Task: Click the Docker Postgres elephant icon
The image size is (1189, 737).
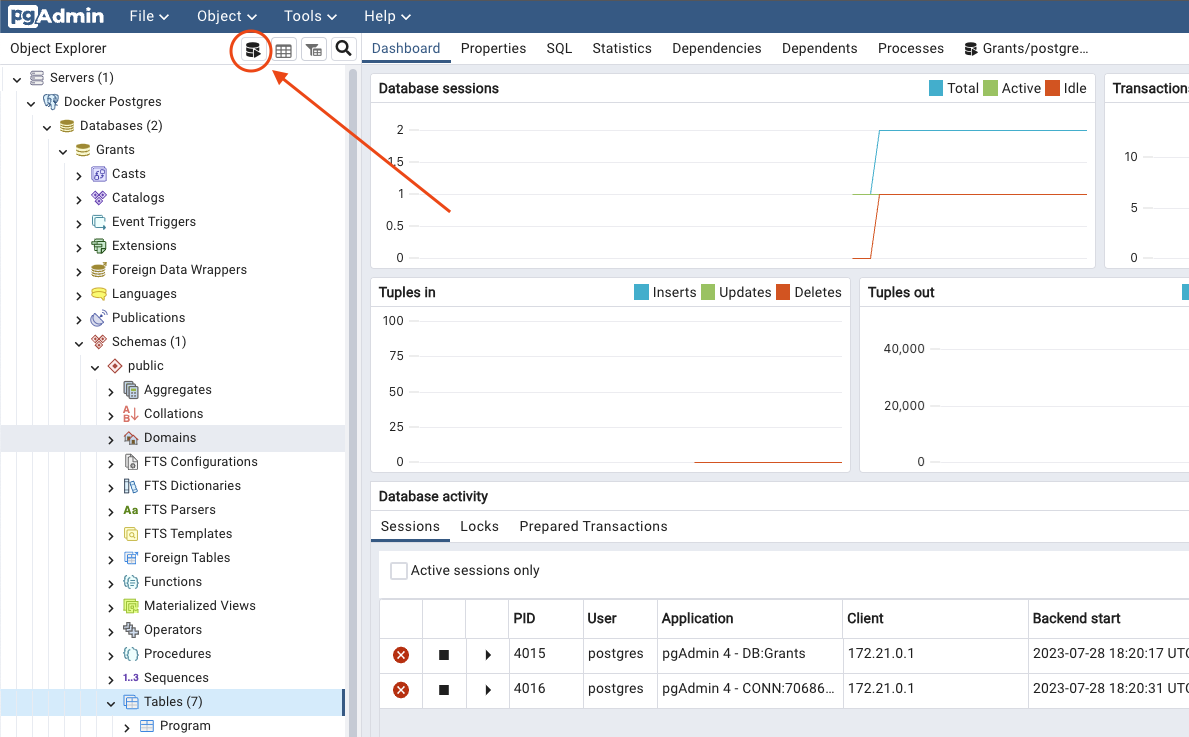Action: 51,102
